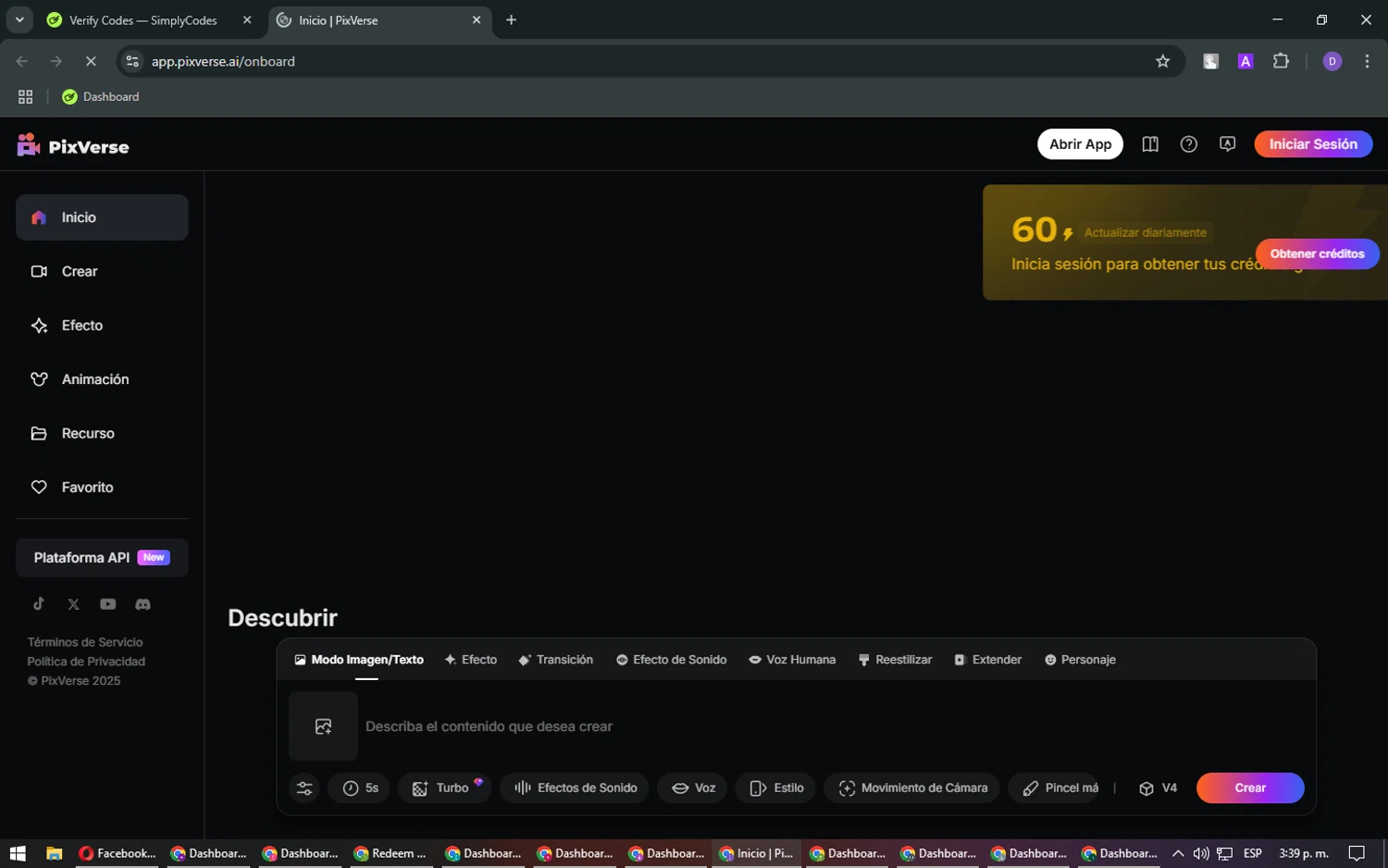Open Chrome extensions puzzle icon
This screenshot has height=868, width=1388.
click(x=1281, y=61)
